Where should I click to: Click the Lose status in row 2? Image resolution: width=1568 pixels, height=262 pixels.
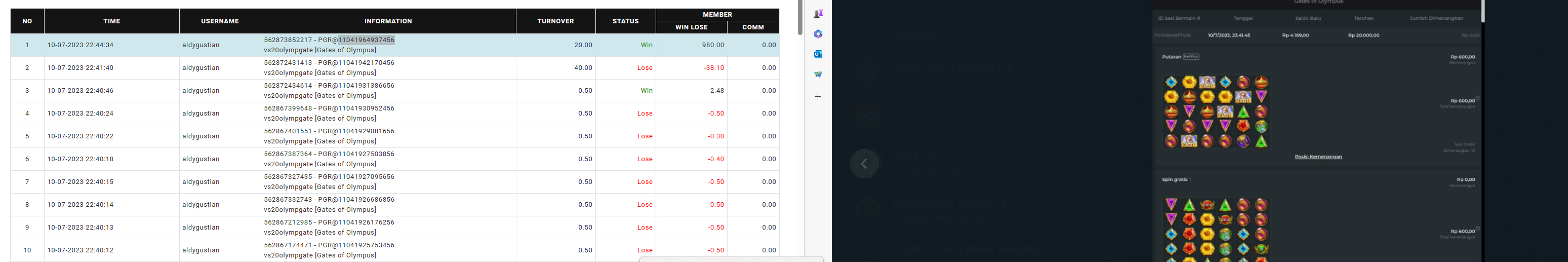pyautogui.click(x=645, y=67)
